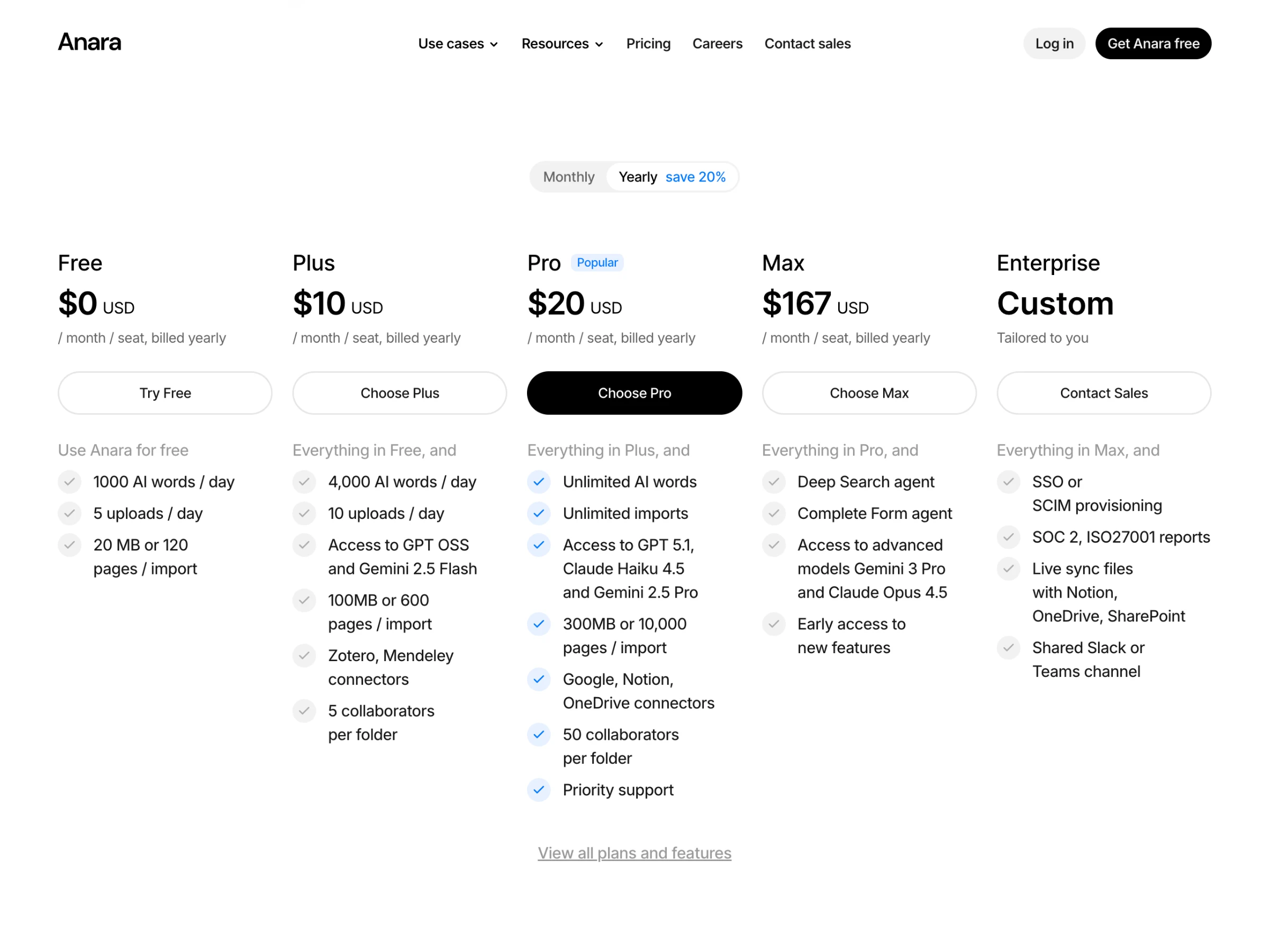Screen dimensions: 1270x952
Task: Expand the Use cases menu
Action: [452, 43]
